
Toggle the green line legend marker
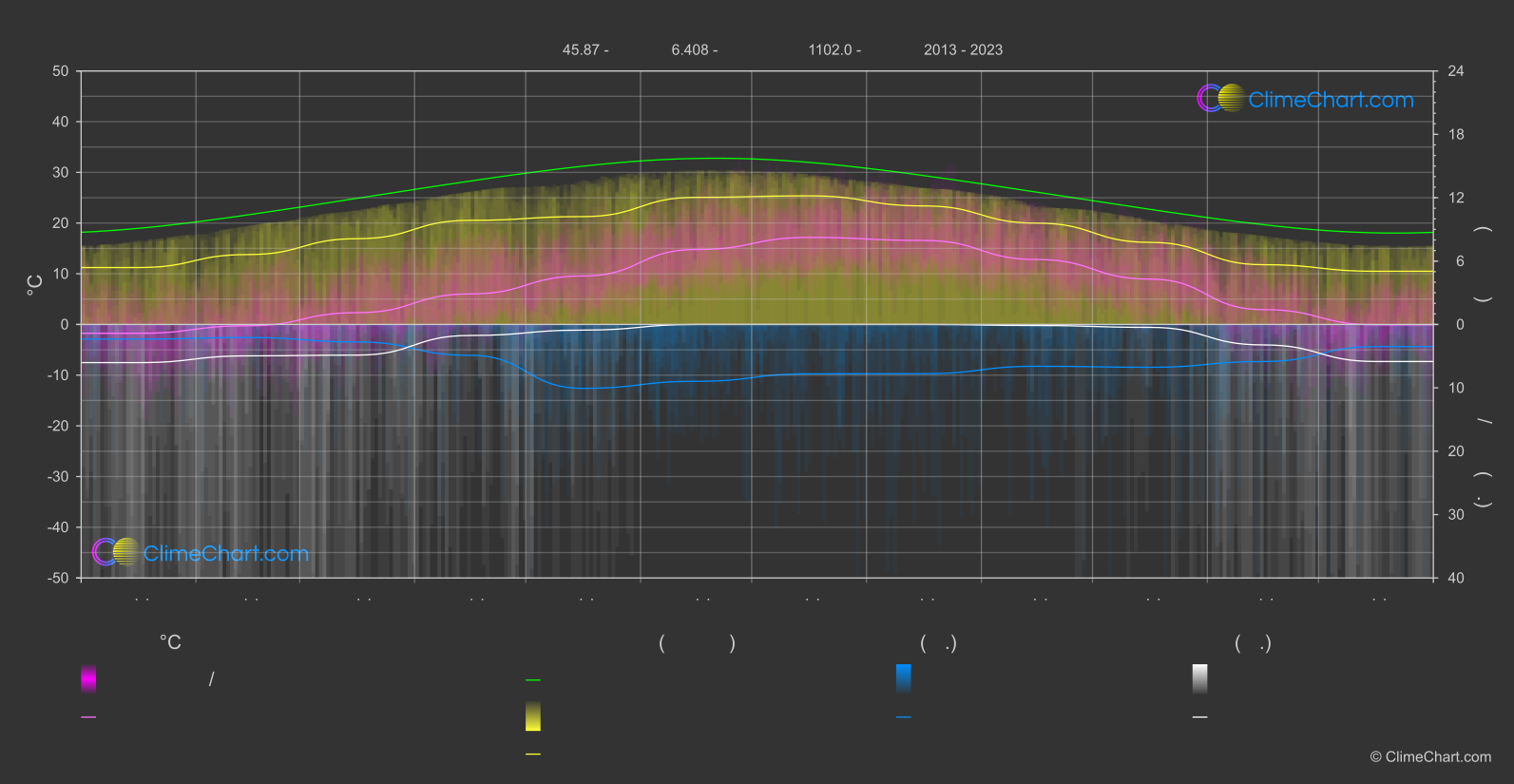533,680
